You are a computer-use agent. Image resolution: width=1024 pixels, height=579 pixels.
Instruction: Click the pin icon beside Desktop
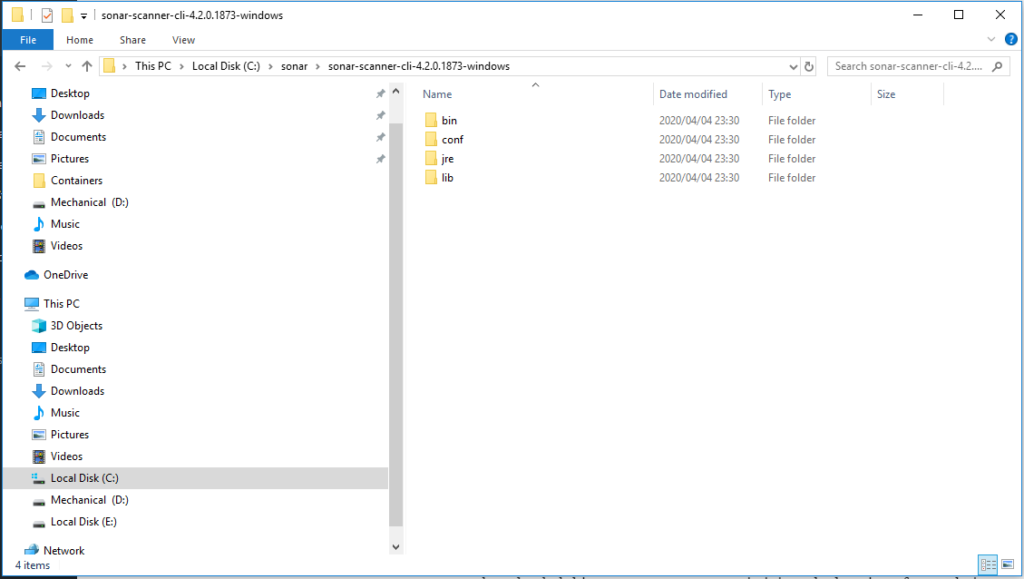point(380,94)
